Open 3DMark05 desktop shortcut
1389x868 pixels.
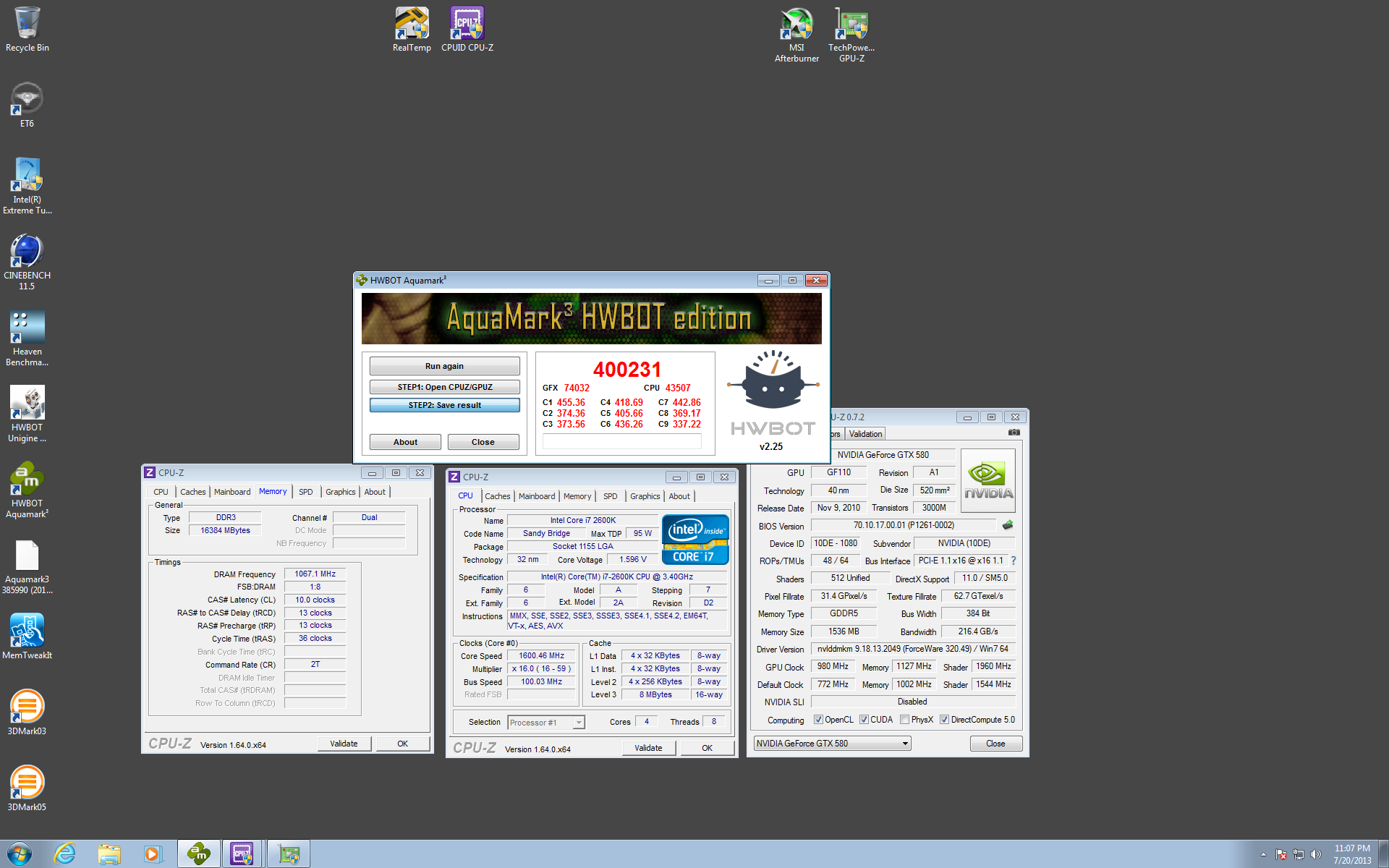tap(27, 789)
